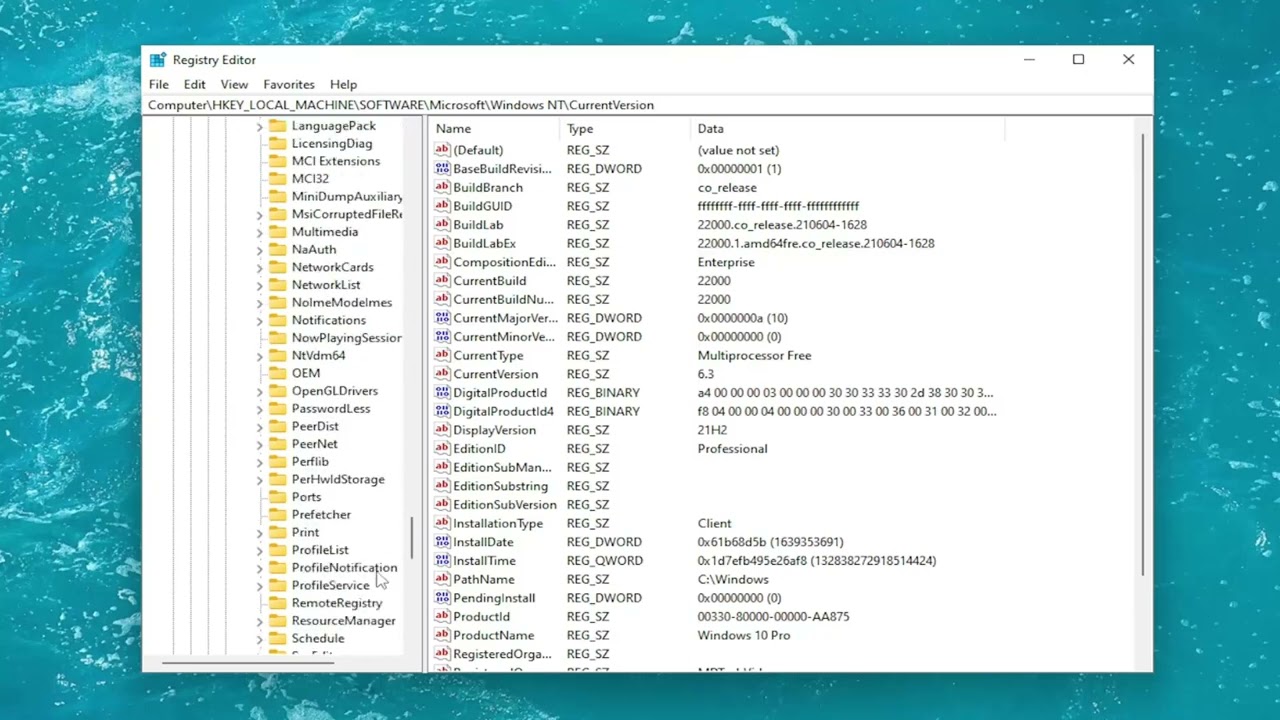
Task: Click the 'Windows 10 Pro' data cell
Action: point(743,635)
